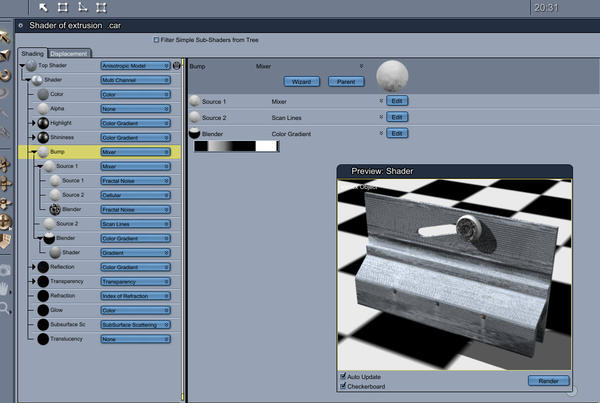
Task: Open the Multi Channel dropdown
Action: click(135, 80)
